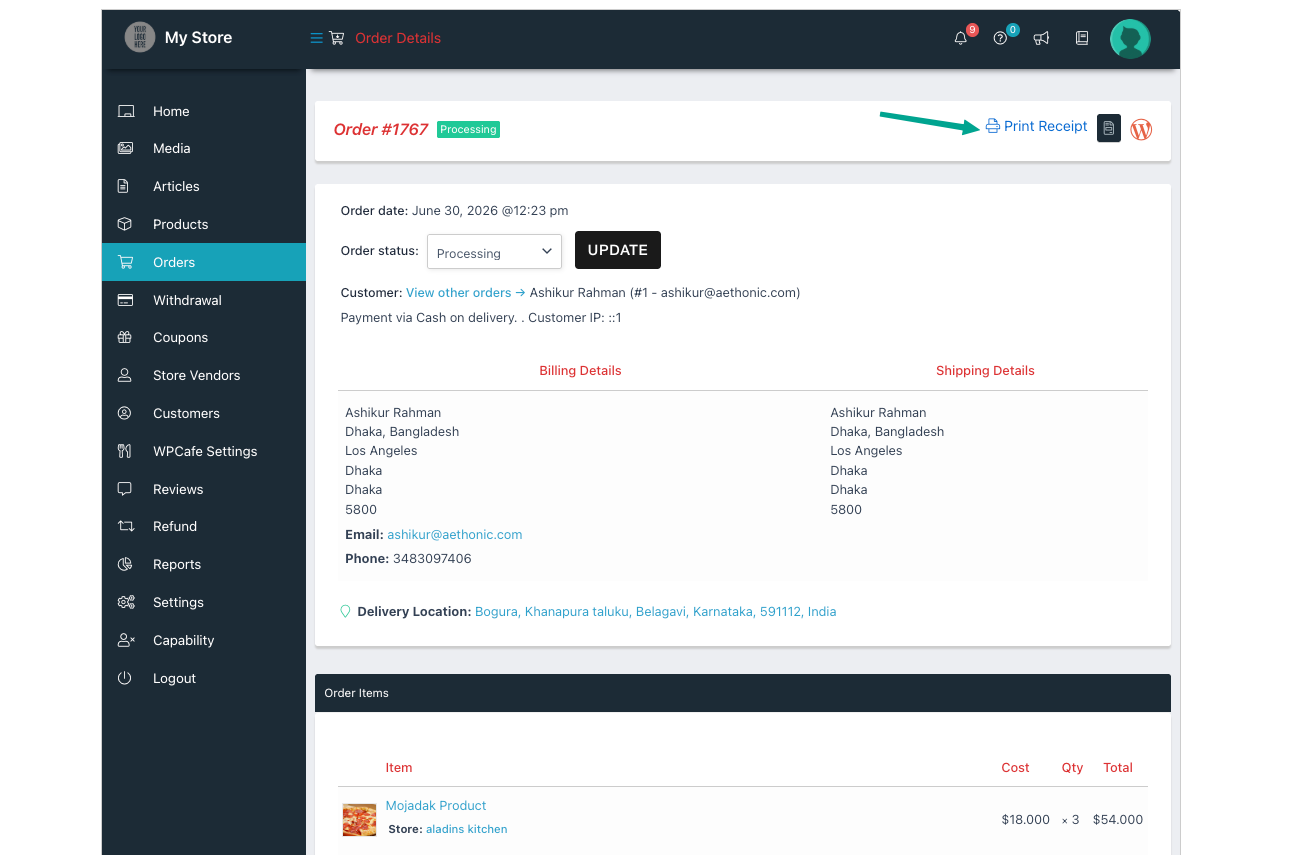The width and height of the screenshot is (1298, 855).
Task: Expand the Order status dropdown
Action: click(x=494, y=252)
